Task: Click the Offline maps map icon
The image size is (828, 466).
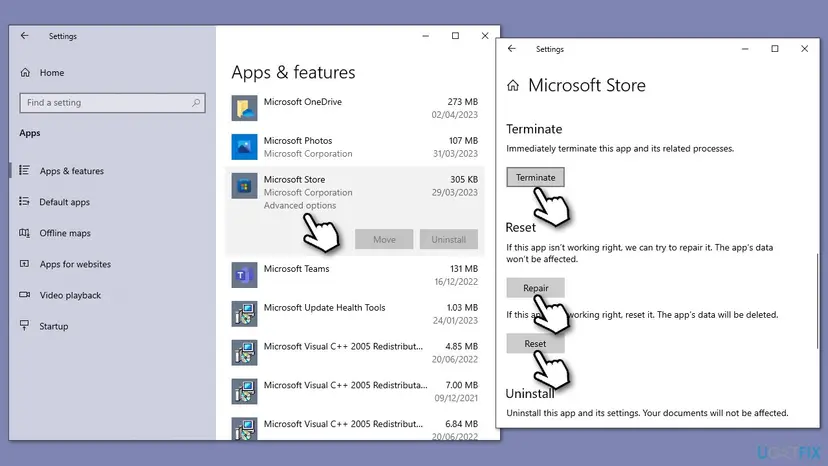Action: click(24, 232)
